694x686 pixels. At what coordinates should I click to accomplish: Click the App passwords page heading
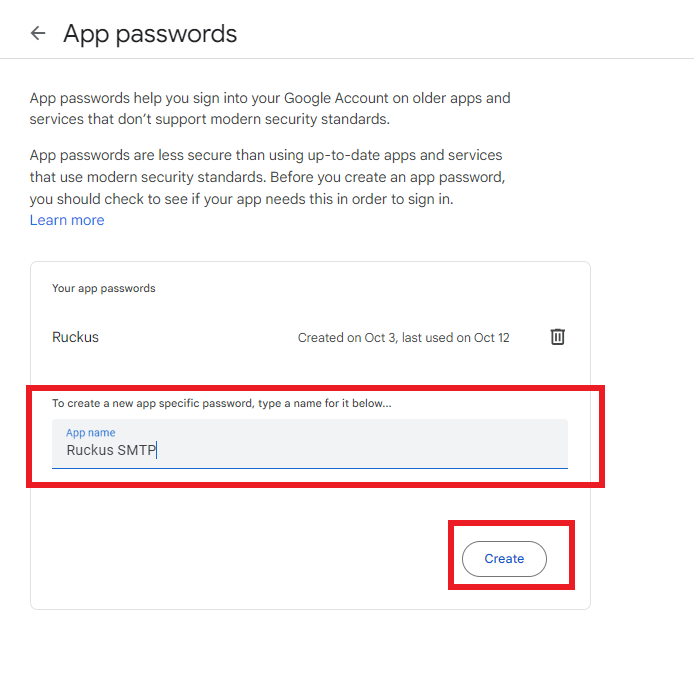(150, 33)
